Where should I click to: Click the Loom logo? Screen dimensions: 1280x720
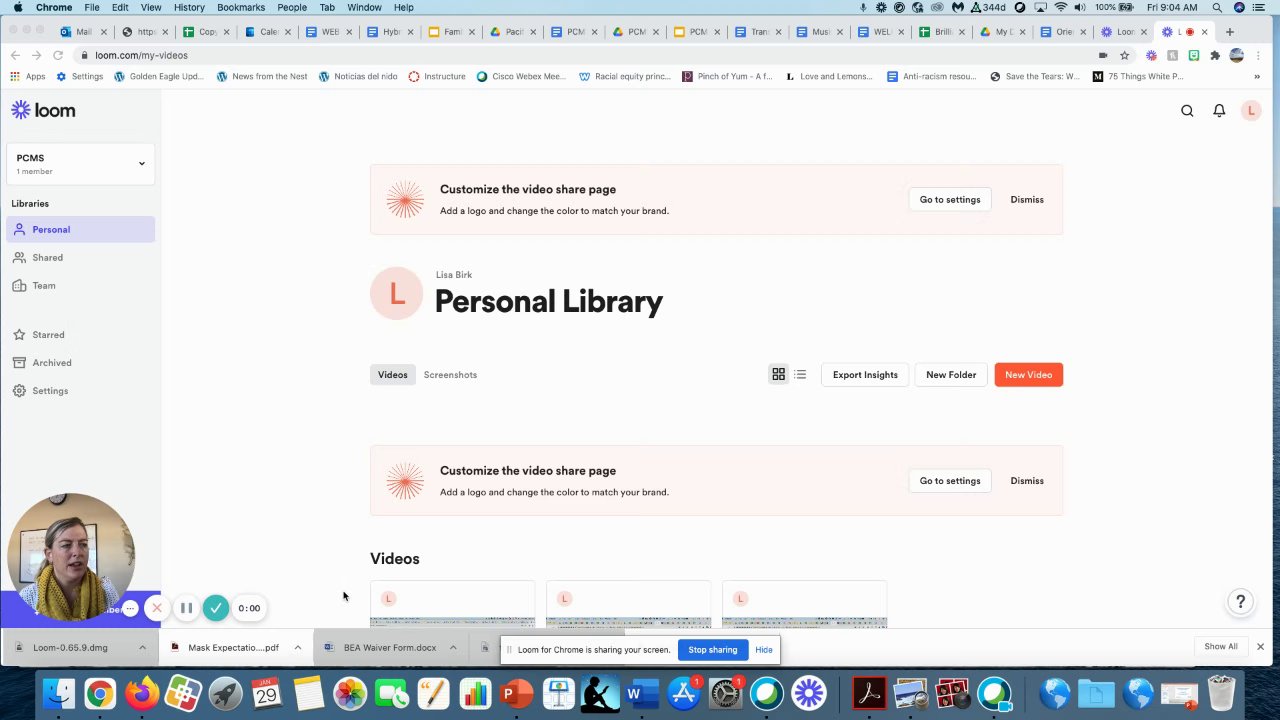point(43,110)
